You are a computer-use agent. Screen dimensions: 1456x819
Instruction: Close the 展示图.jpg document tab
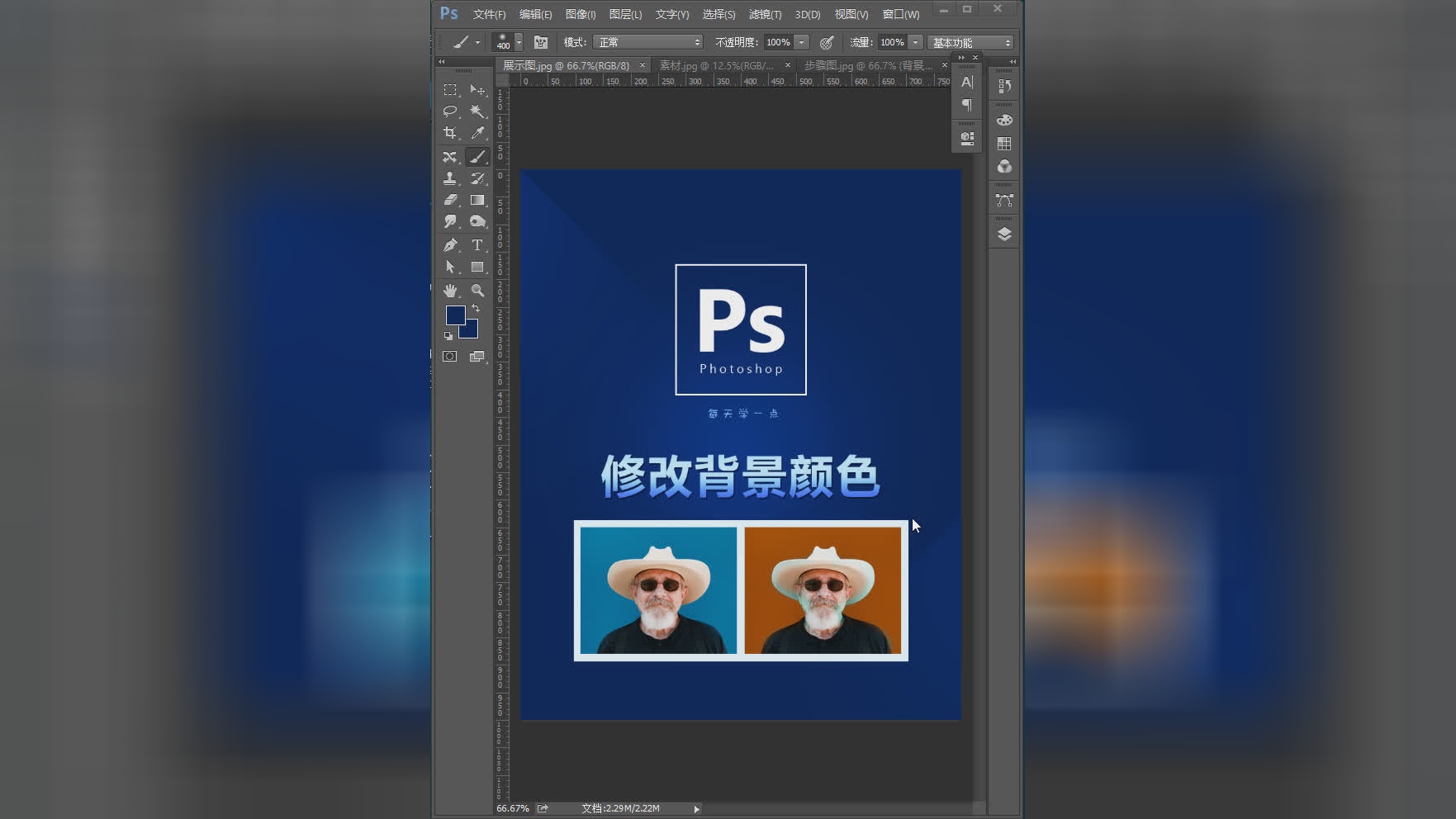(642, 65)
